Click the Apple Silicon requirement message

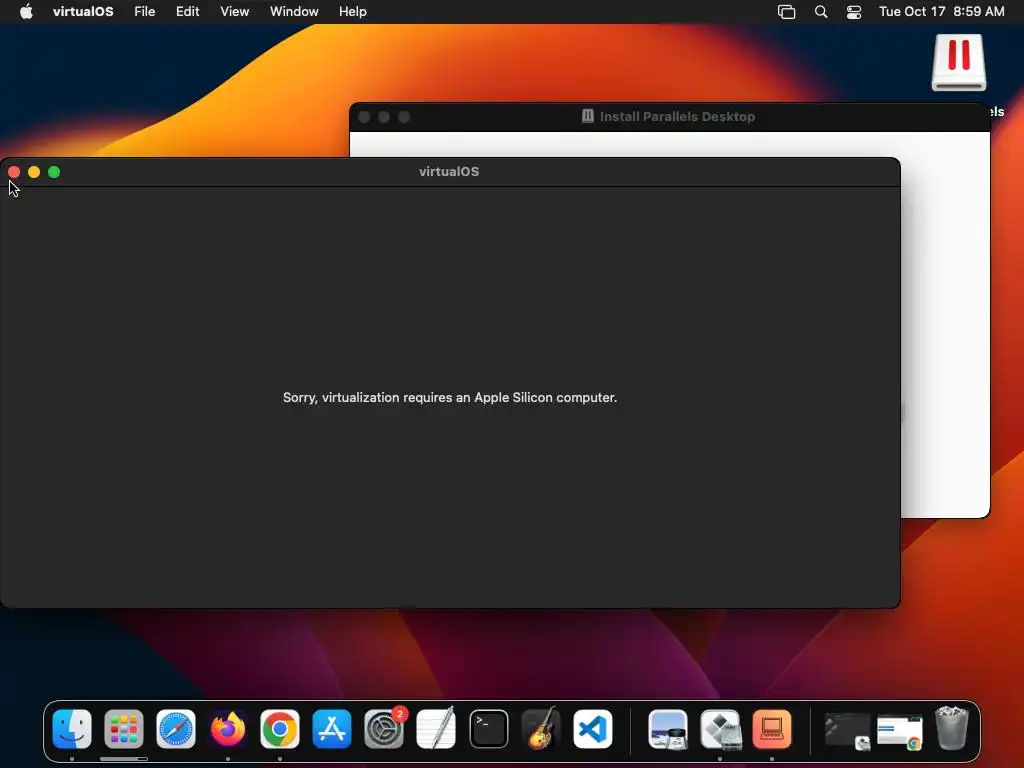[450, 398]
